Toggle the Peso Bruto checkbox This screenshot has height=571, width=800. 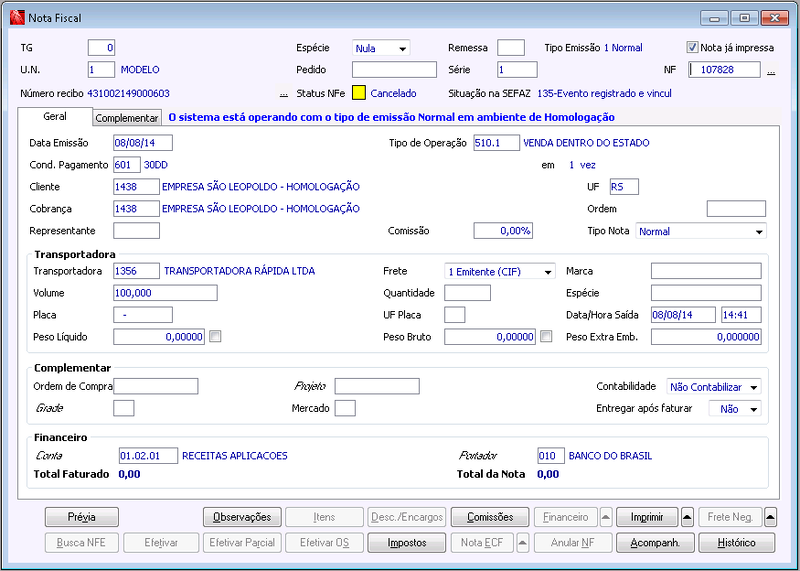pos(546,337)
